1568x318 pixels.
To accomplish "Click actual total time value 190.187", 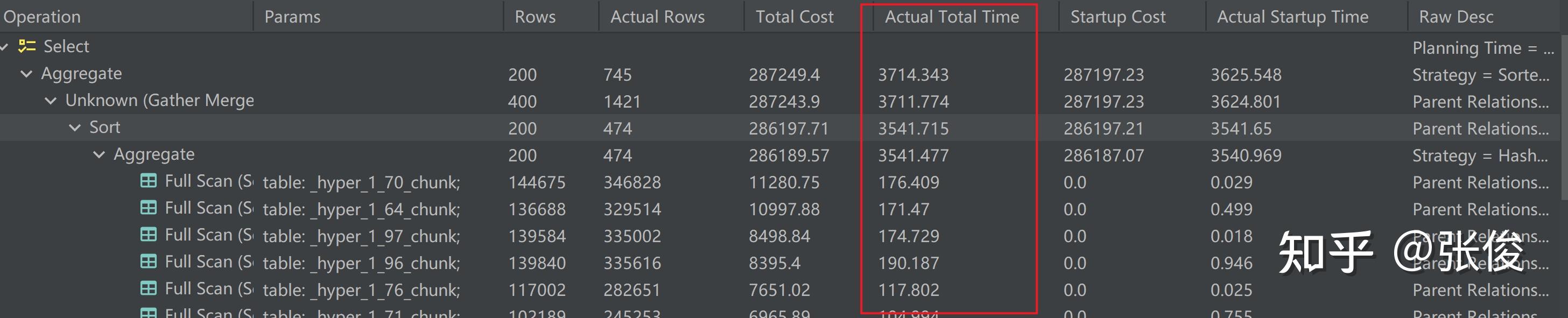I will 908,263.
